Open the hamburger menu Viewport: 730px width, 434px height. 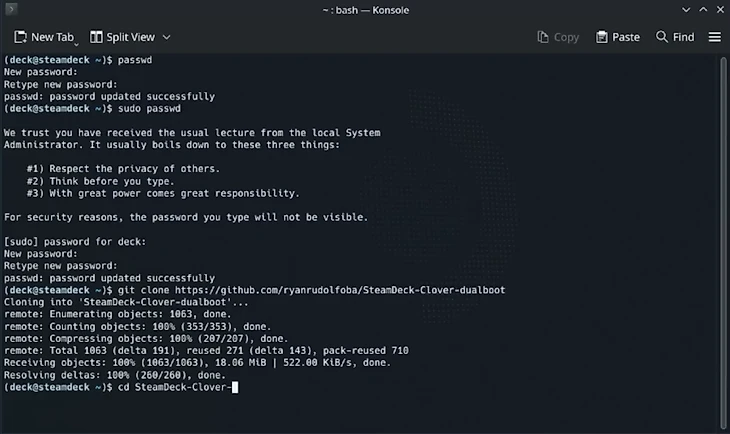point(715,37)
